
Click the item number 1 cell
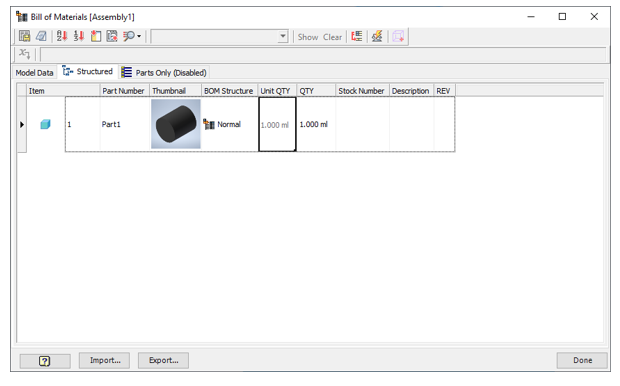(x=83, y=125)
